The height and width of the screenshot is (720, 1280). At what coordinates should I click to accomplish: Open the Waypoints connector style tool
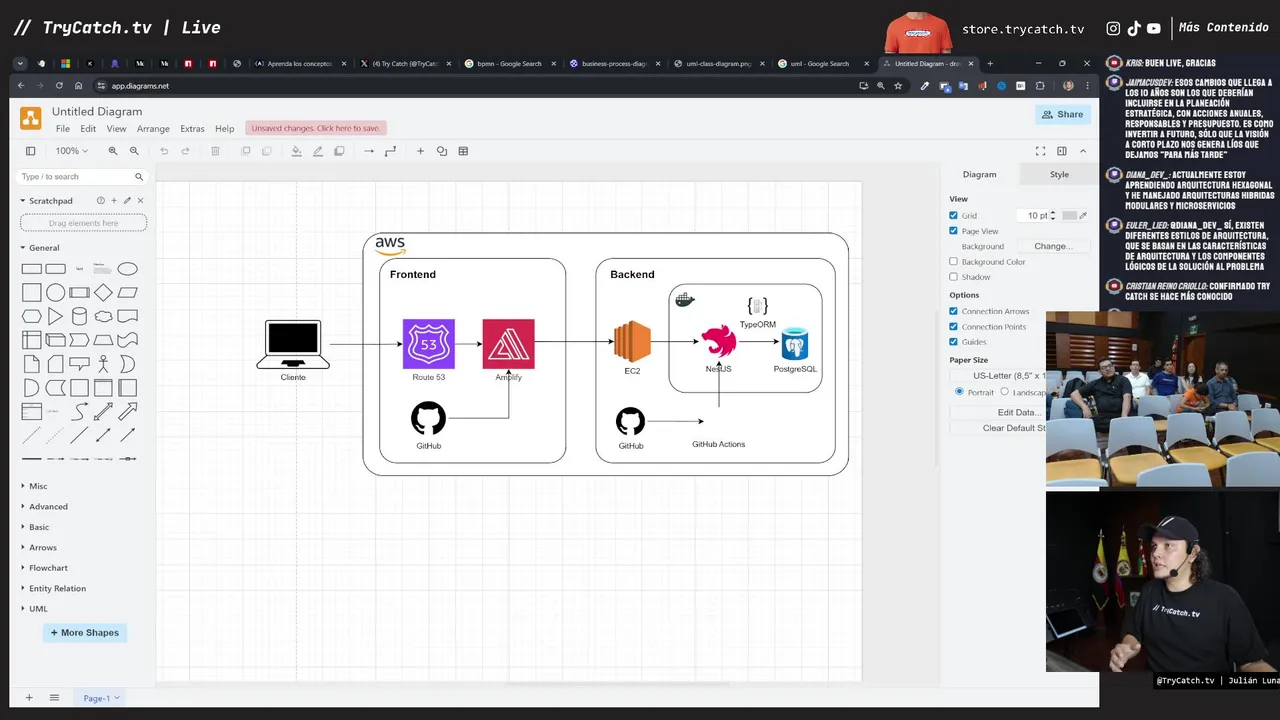pyautogui.click(x=390, y=151)
